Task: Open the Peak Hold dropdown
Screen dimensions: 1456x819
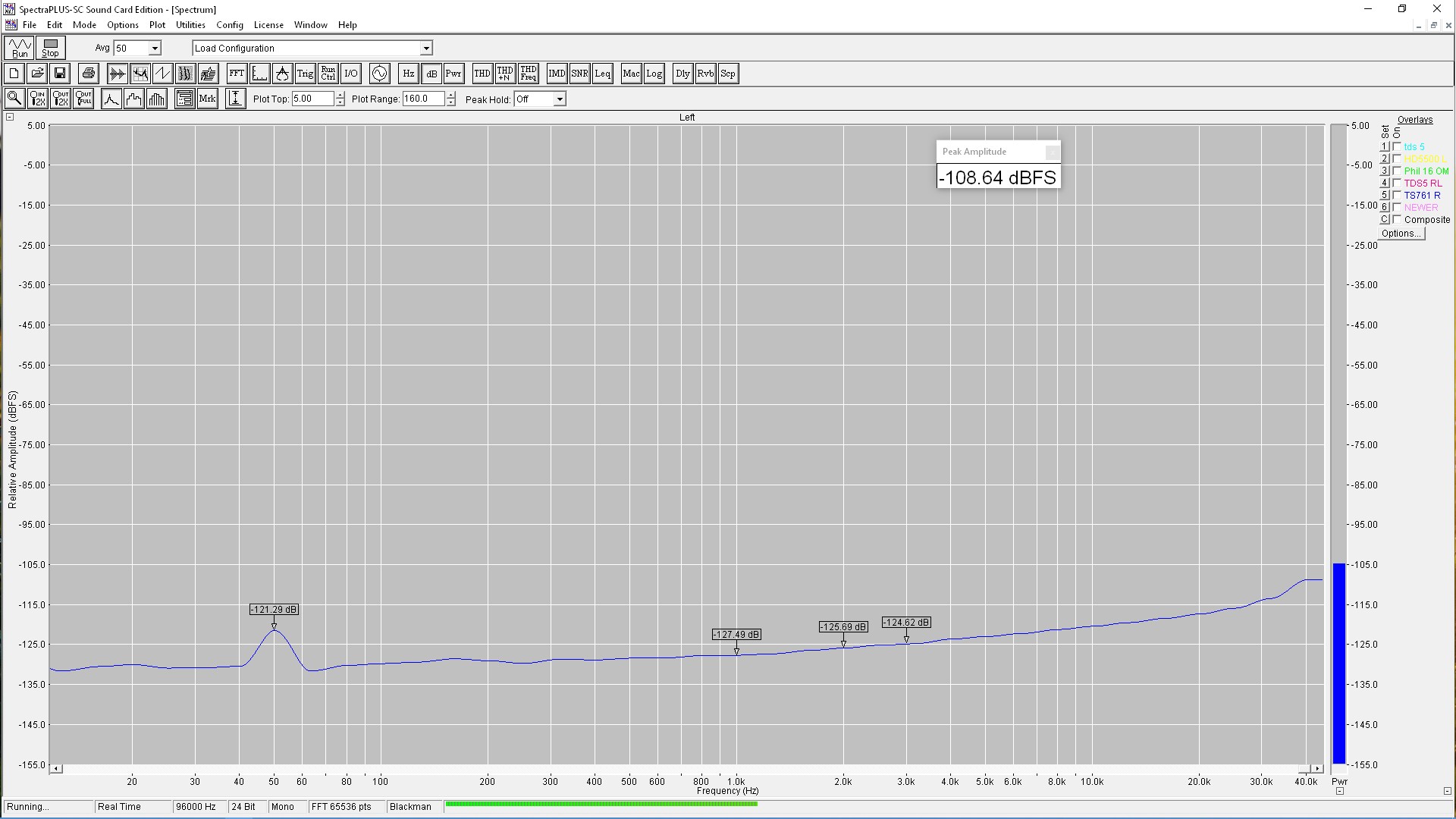Action: point(560,99)
